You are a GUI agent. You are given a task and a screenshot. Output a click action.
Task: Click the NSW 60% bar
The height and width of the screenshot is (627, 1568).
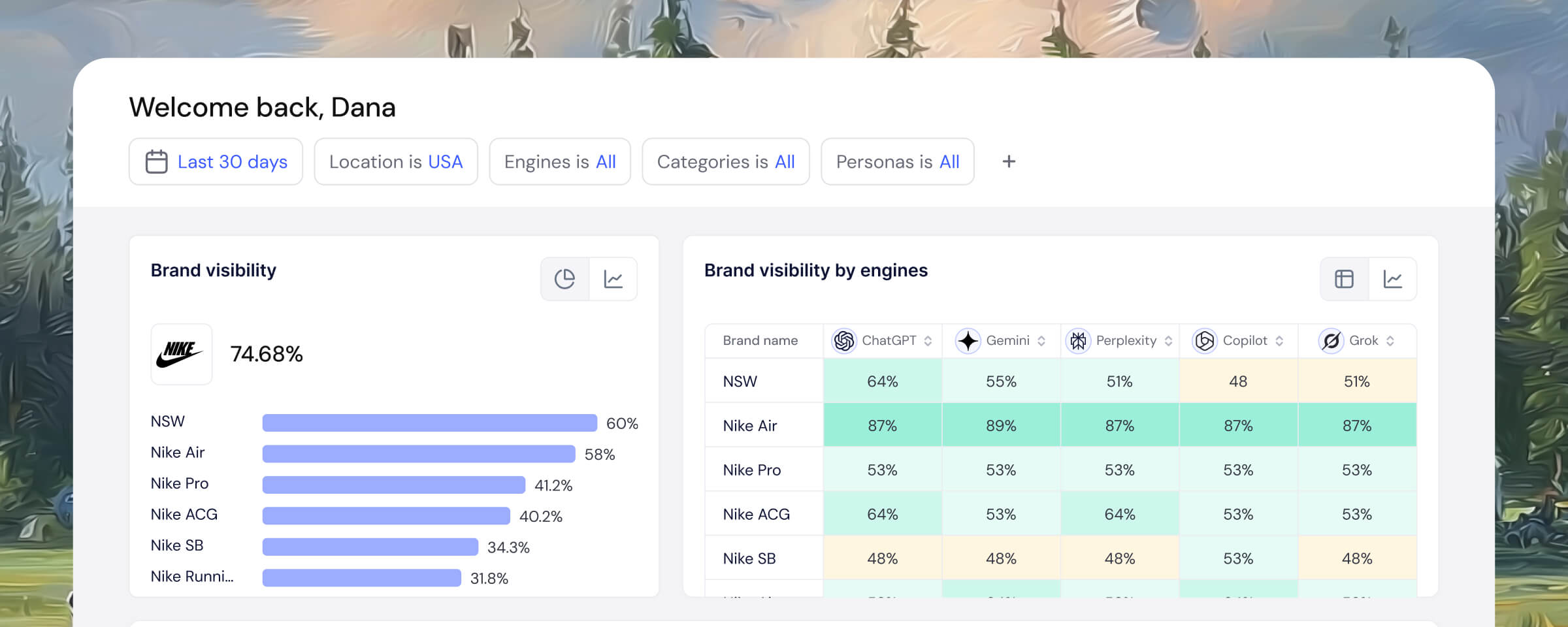430,423
